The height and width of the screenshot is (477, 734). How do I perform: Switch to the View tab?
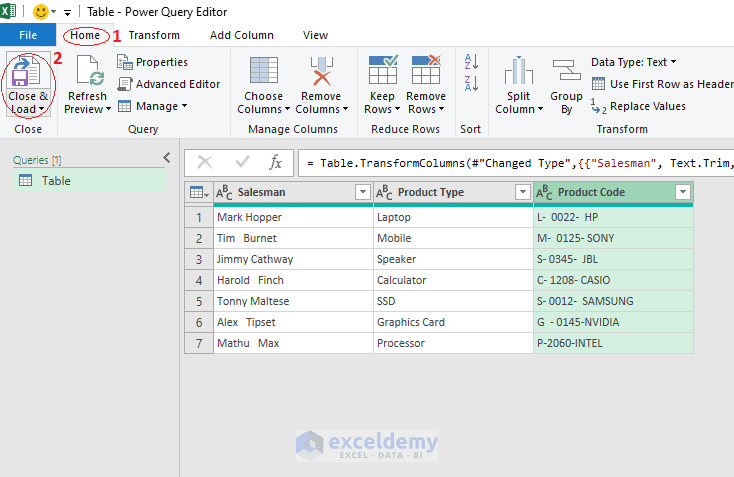(x=315, y=35)
